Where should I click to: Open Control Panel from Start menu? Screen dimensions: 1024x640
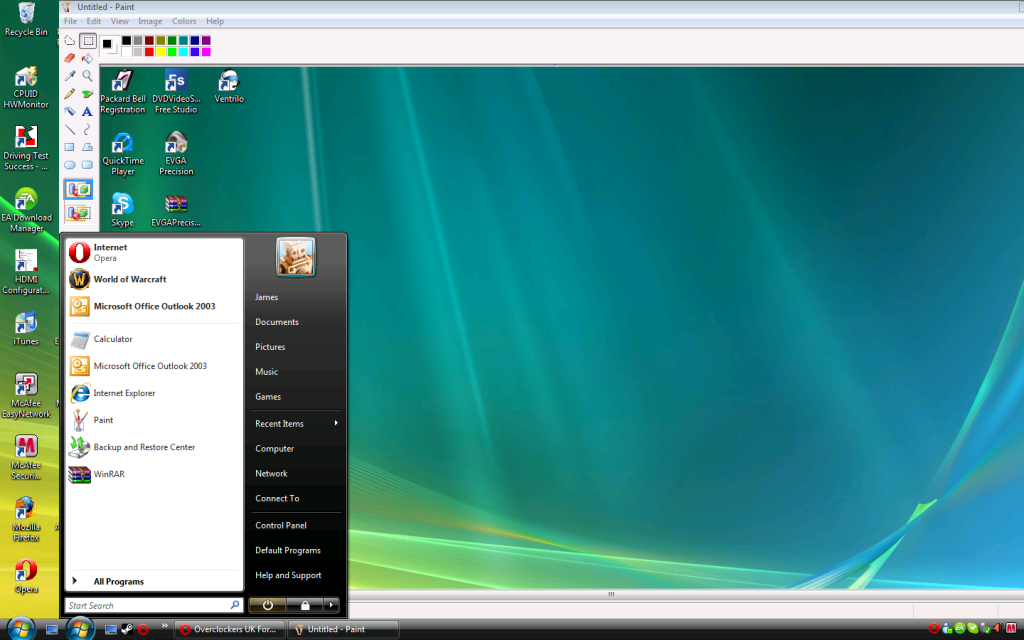coord(281,525)
